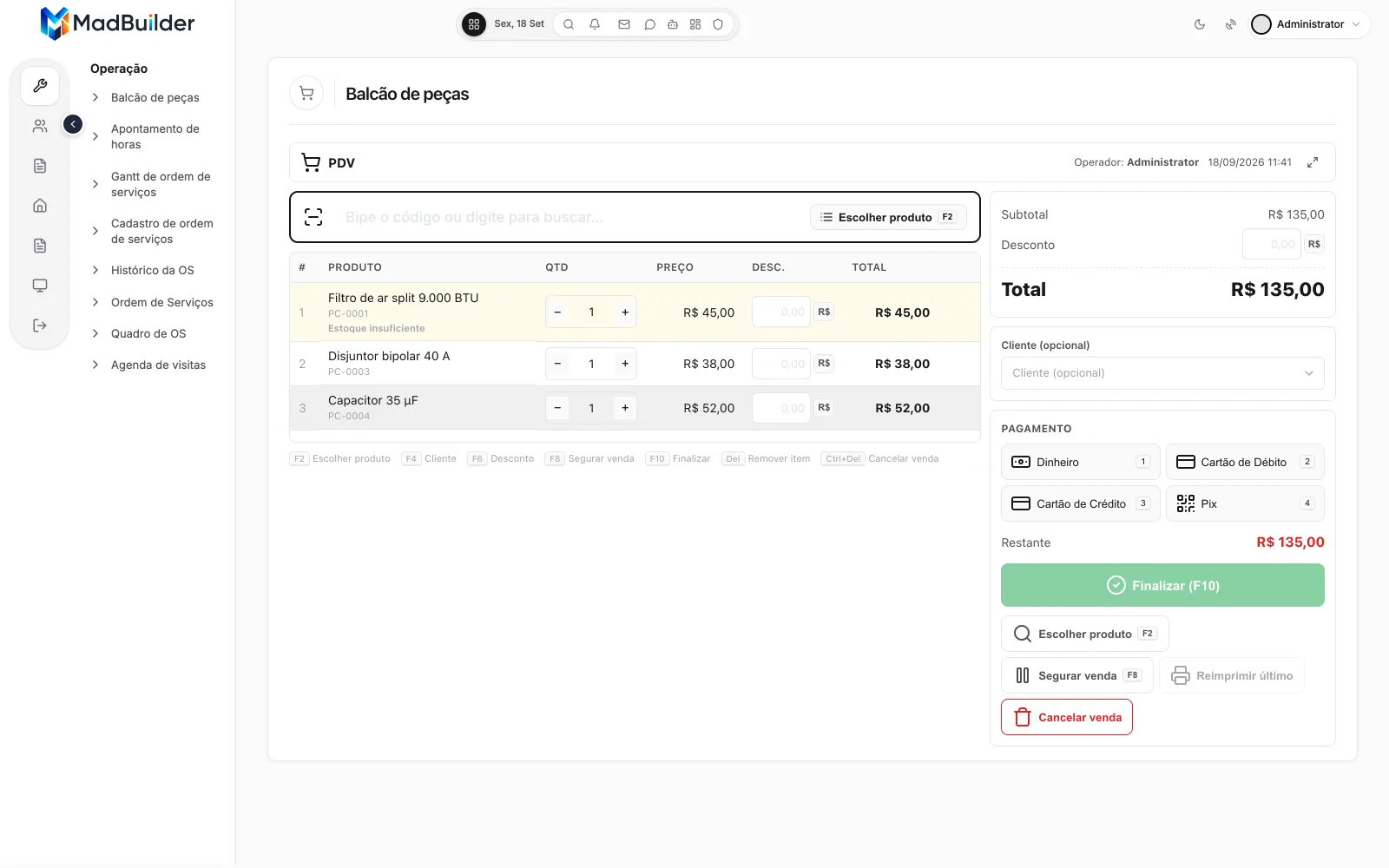Toggle R$ discount type for Filtro de ar row
Screen dimensions: 1389x868
coord(824,312)
